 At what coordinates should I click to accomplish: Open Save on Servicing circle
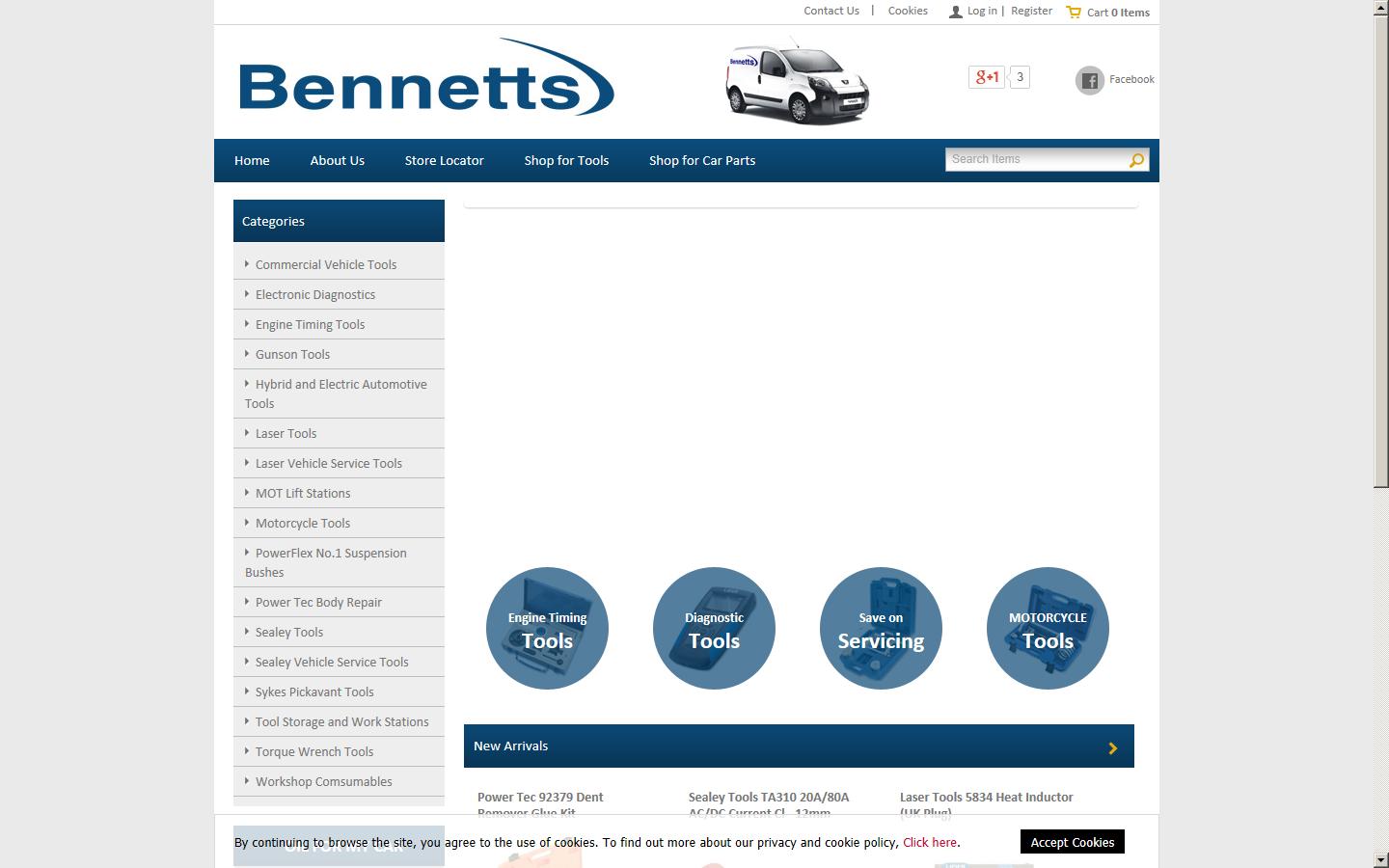pos(881,628)
